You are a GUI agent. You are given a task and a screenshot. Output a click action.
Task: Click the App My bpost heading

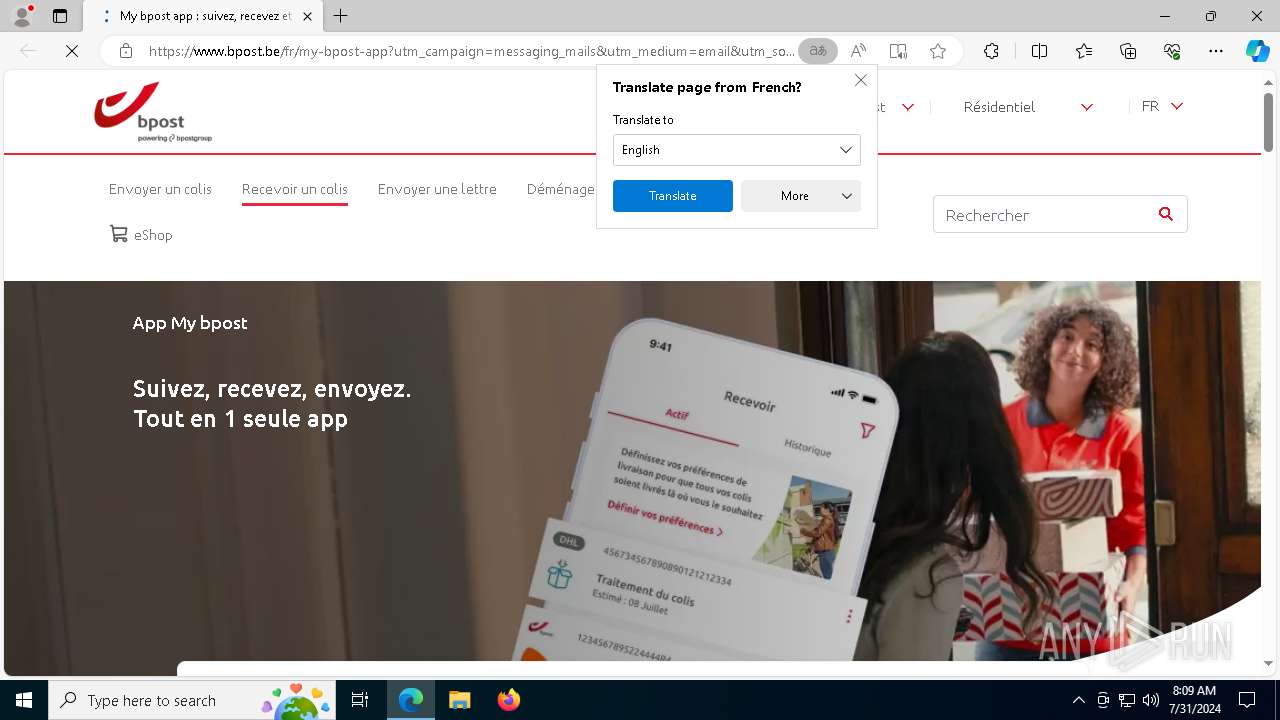190,323
